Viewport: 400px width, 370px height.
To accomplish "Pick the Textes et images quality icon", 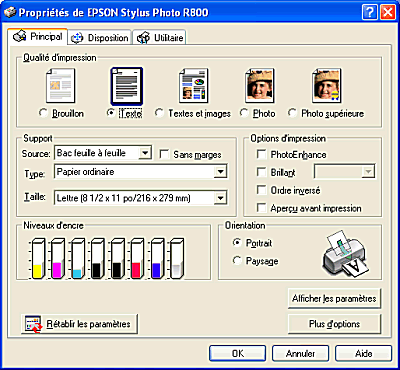I will tap(193, 86).
